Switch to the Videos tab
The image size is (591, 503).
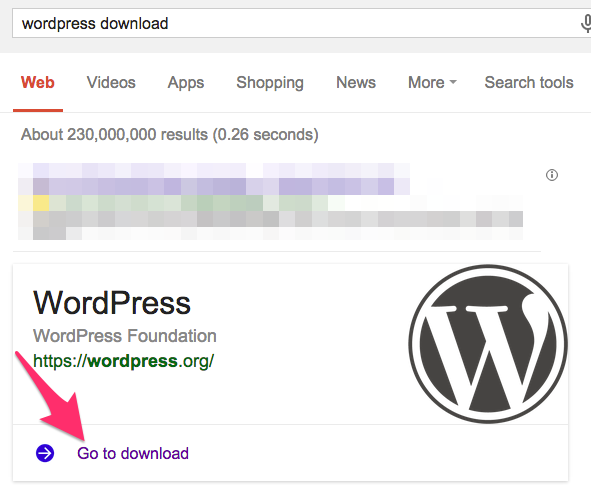coord(111,83)
